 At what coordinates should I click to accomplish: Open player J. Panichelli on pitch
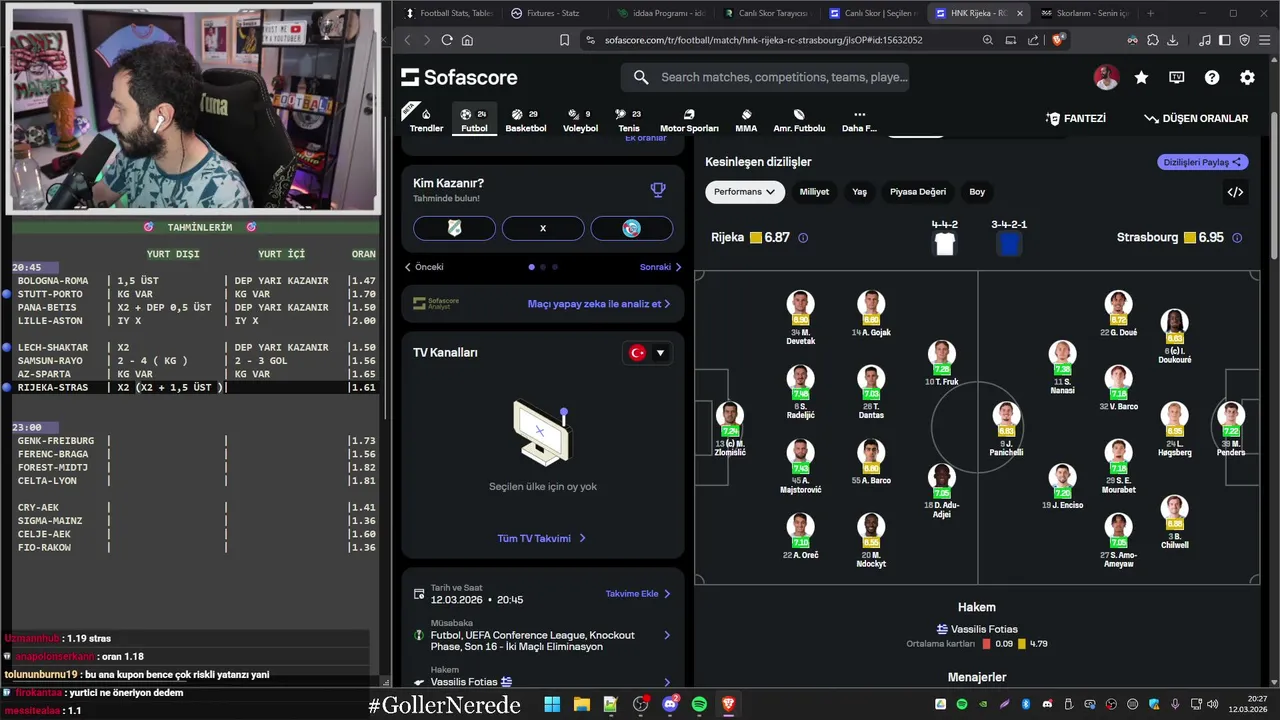(1006, 430)
